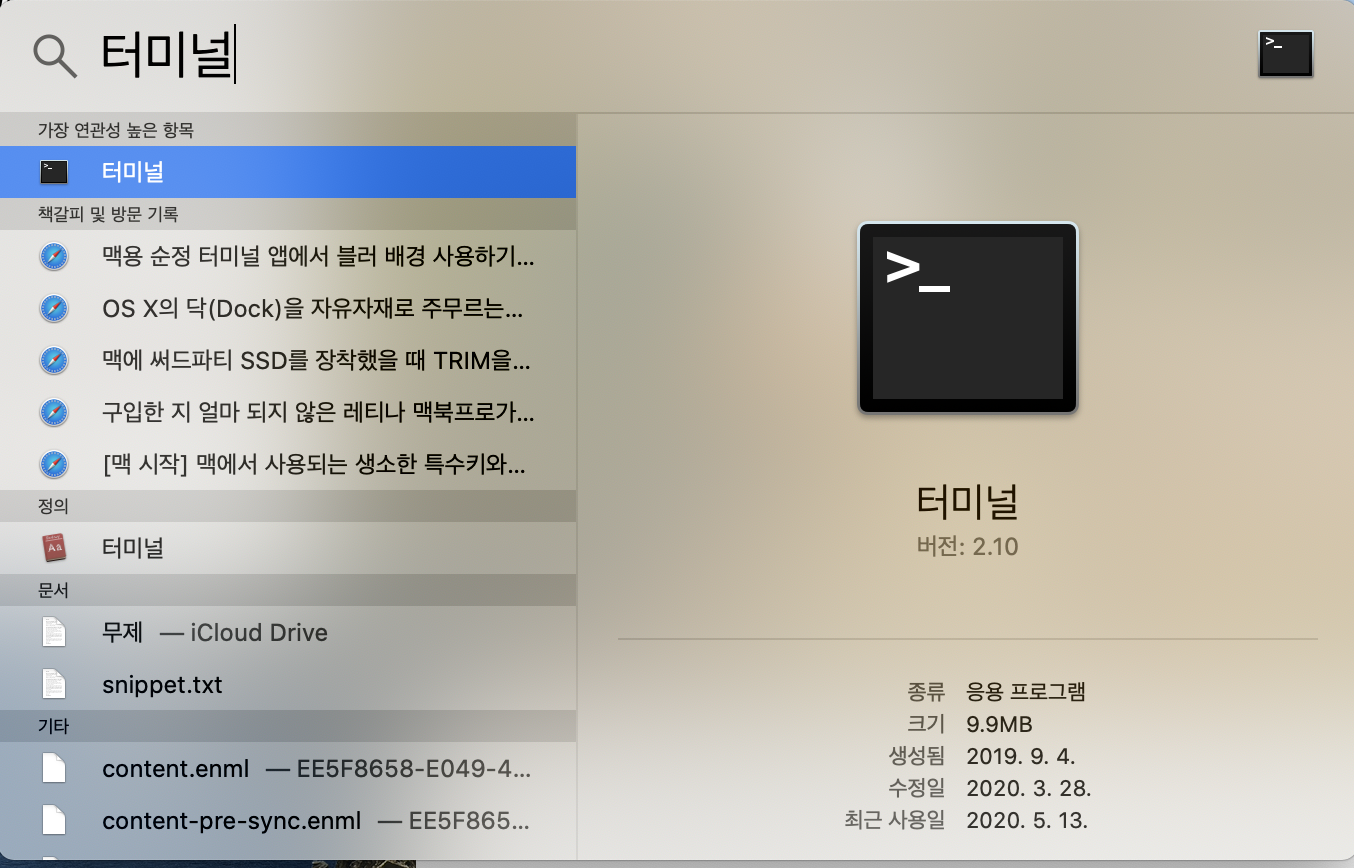
Task: Click the Safari icon beside 맥용 순정 터미널
Action: 54,257
